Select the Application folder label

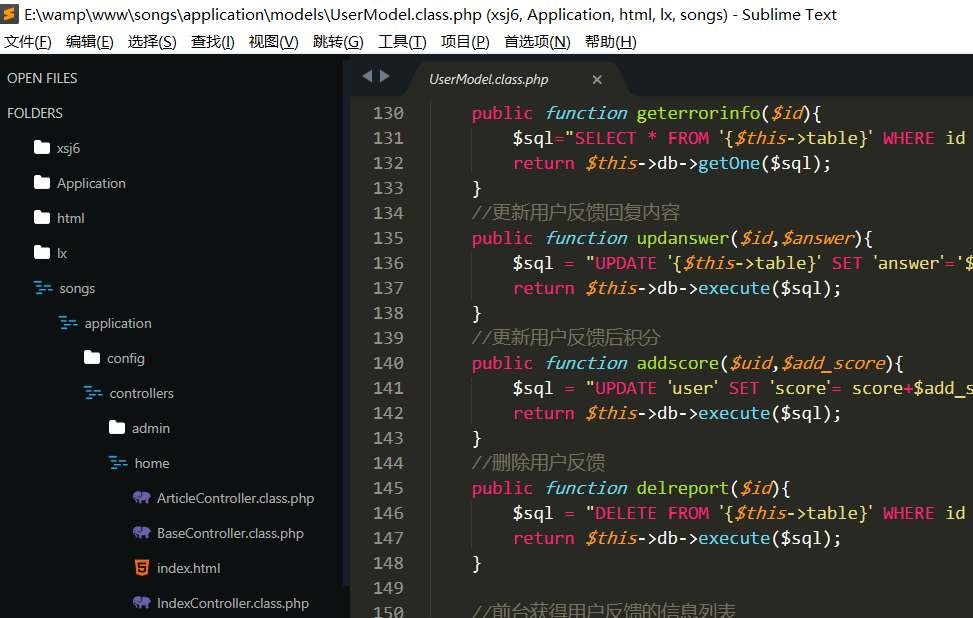[91, 183]
